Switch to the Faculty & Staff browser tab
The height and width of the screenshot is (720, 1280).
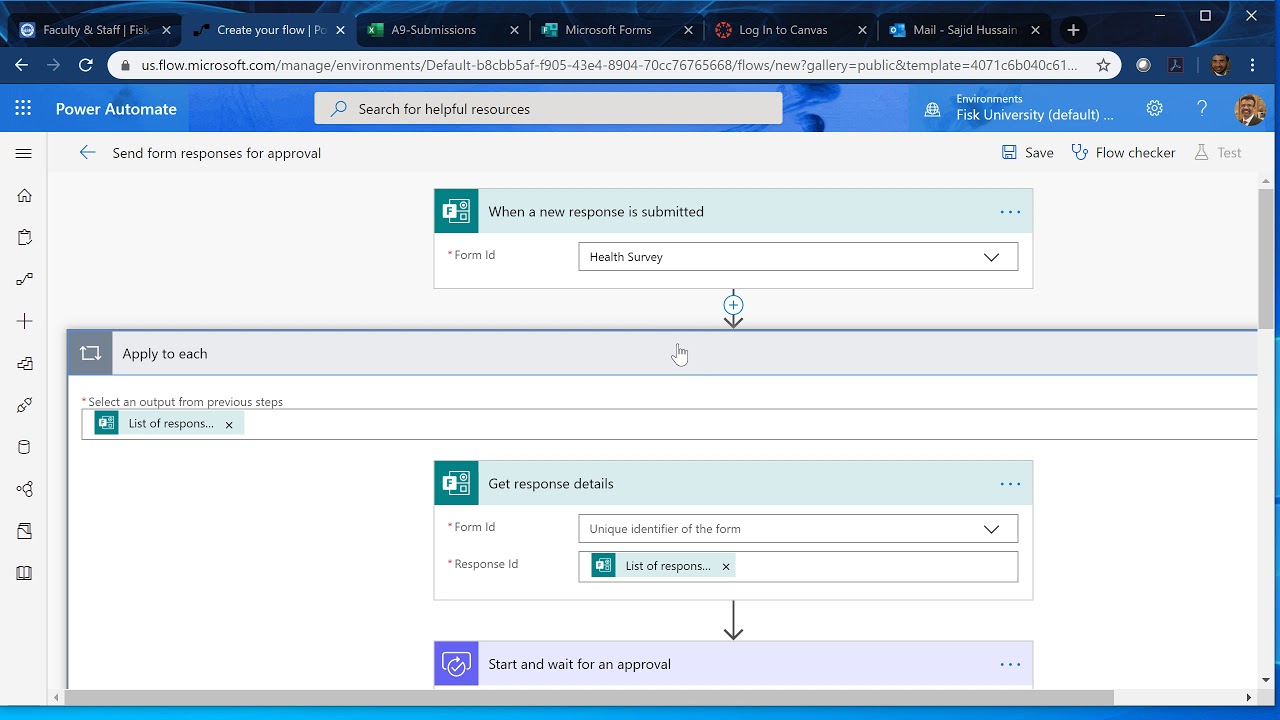click(x=95, y=30)
